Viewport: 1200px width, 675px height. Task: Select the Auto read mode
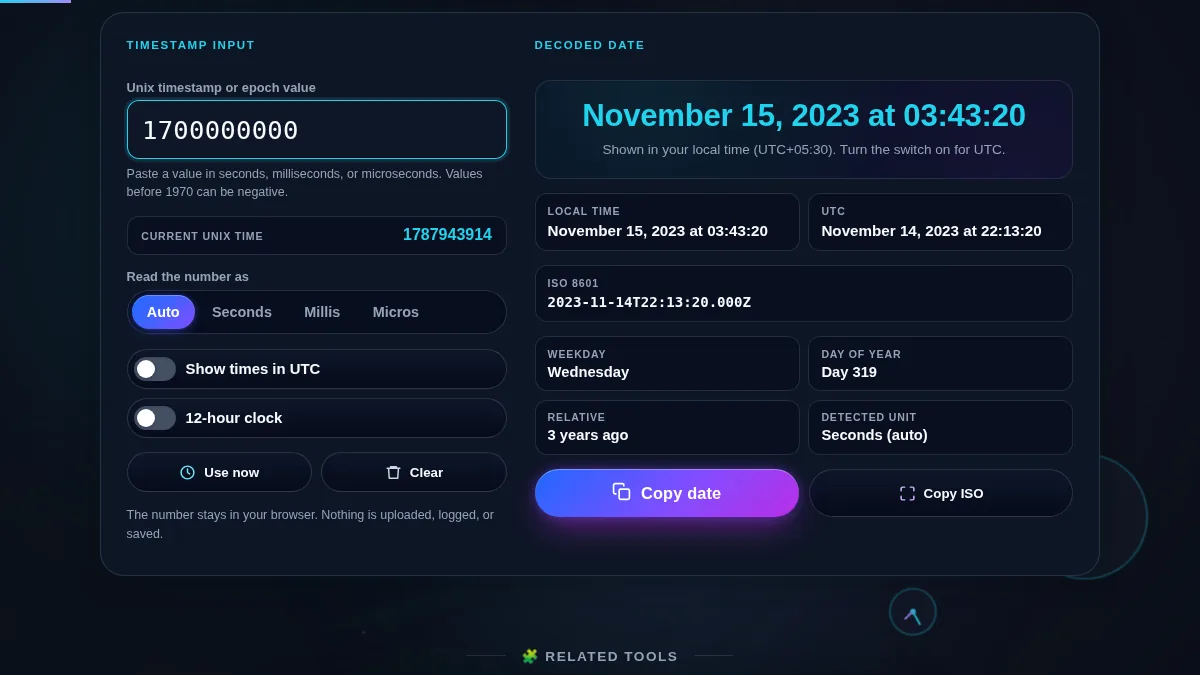[x=163, y=312]
